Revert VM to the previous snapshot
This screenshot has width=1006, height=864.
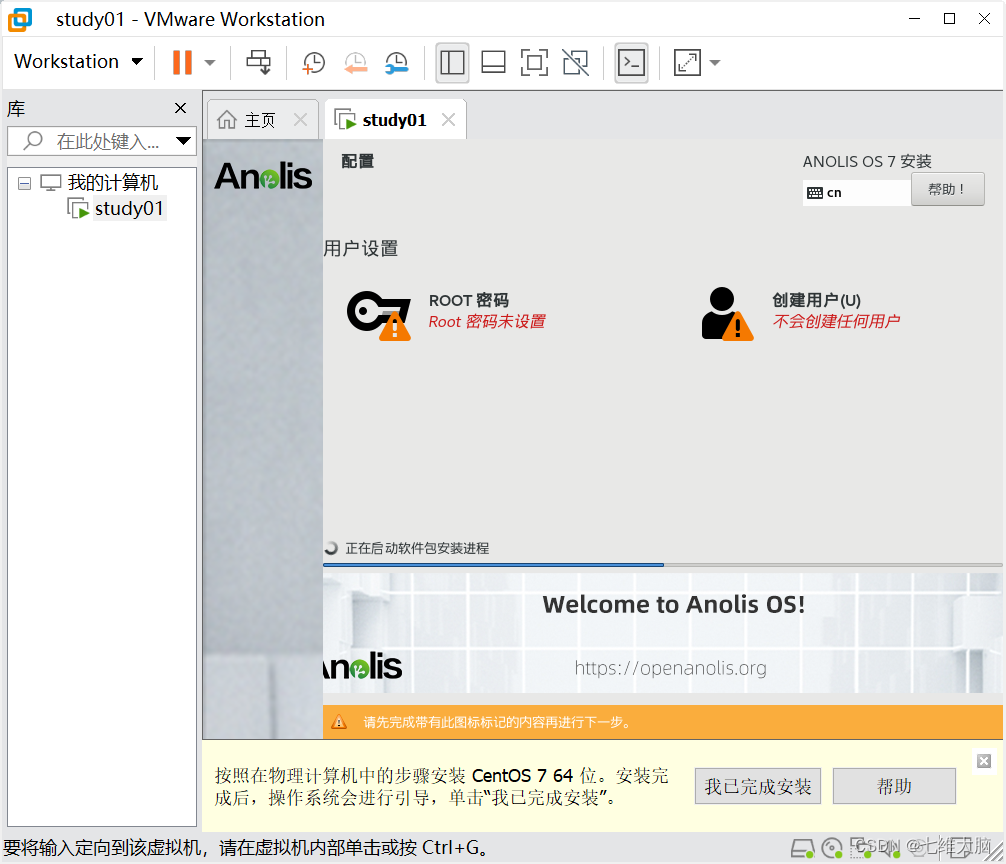[355, 63]
